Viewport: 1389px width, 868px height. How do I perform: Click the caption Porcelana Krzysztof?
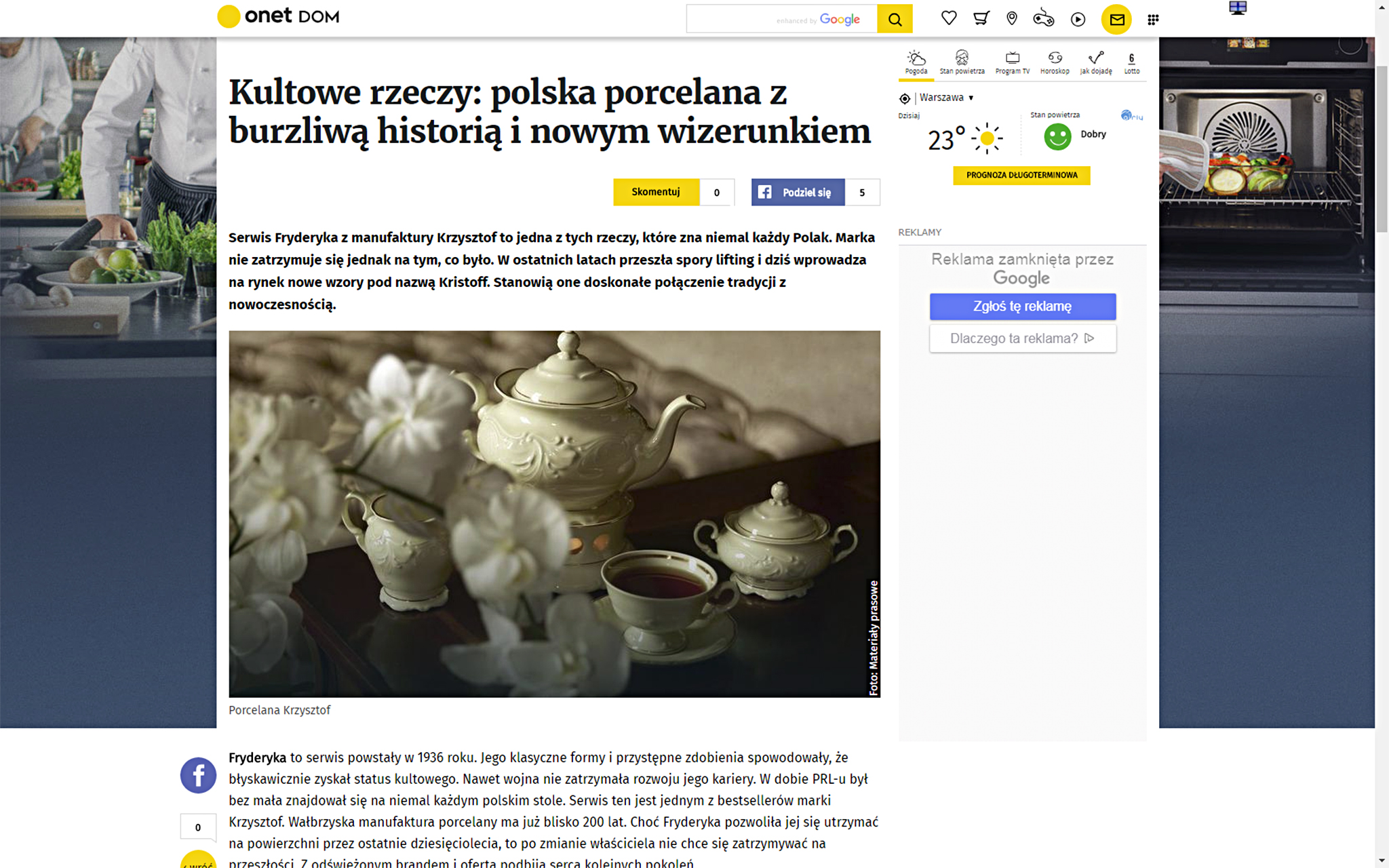click(x=279, y=710)
